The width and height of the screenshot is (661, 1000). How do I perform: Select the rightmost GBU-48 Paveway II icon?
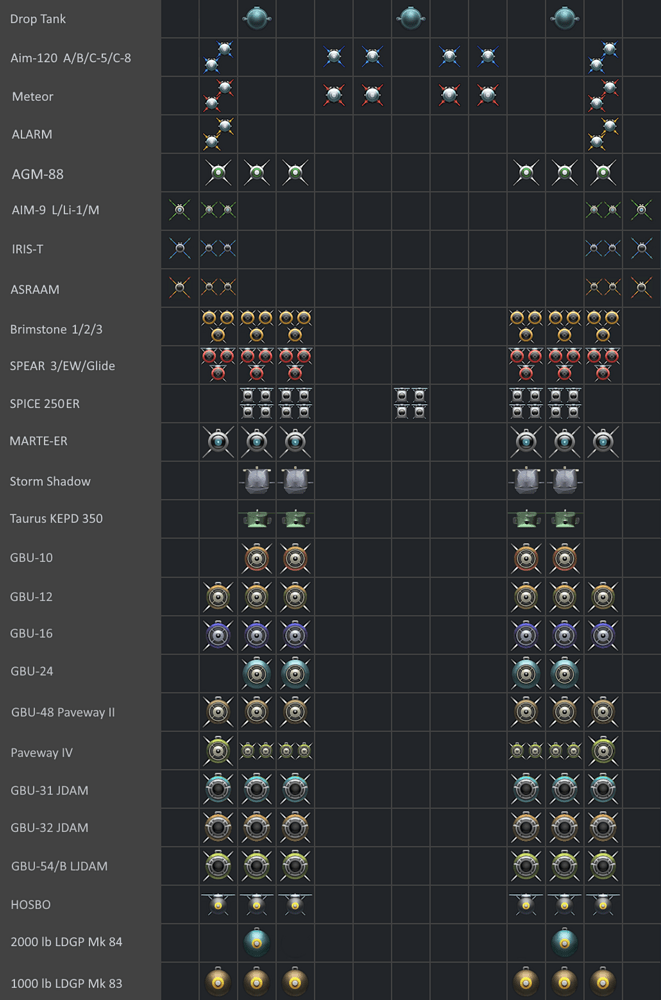point(603,712)
